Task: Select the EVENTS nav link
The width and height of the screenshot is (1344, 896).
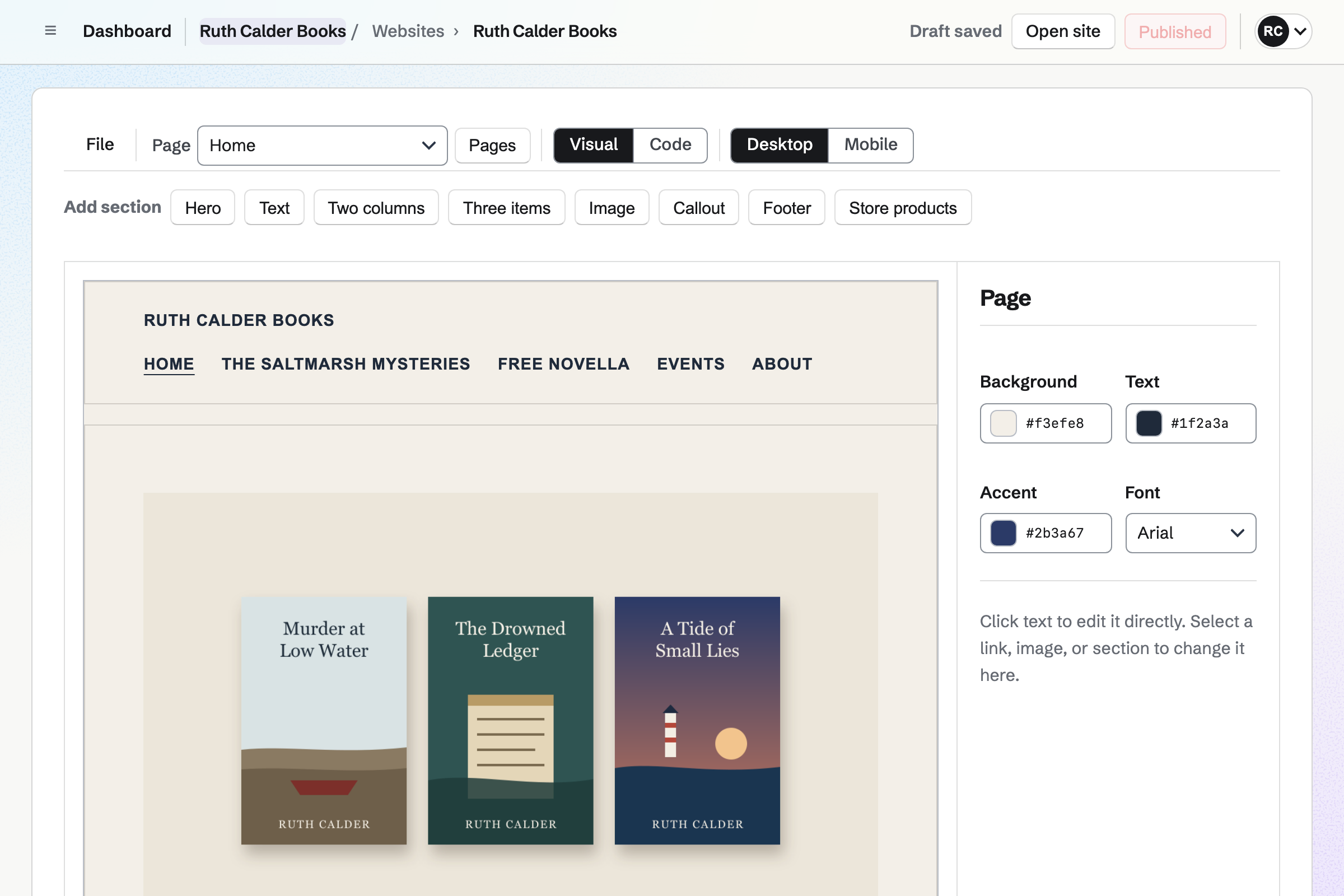Action: point(691,364)
